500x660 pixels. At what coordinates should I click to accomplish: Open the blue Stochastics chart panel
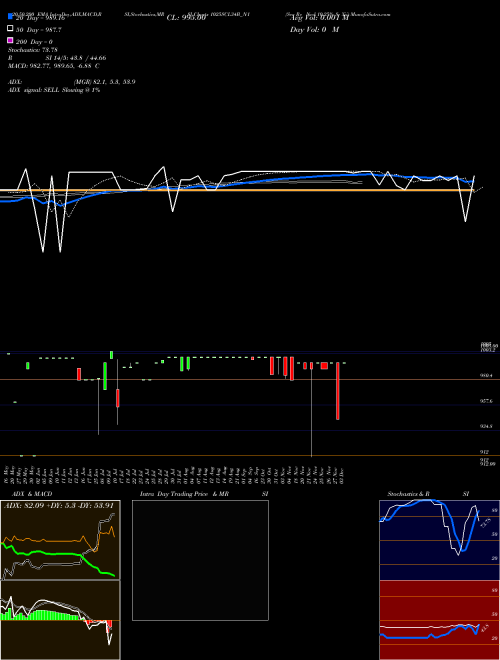click(439, 540)
